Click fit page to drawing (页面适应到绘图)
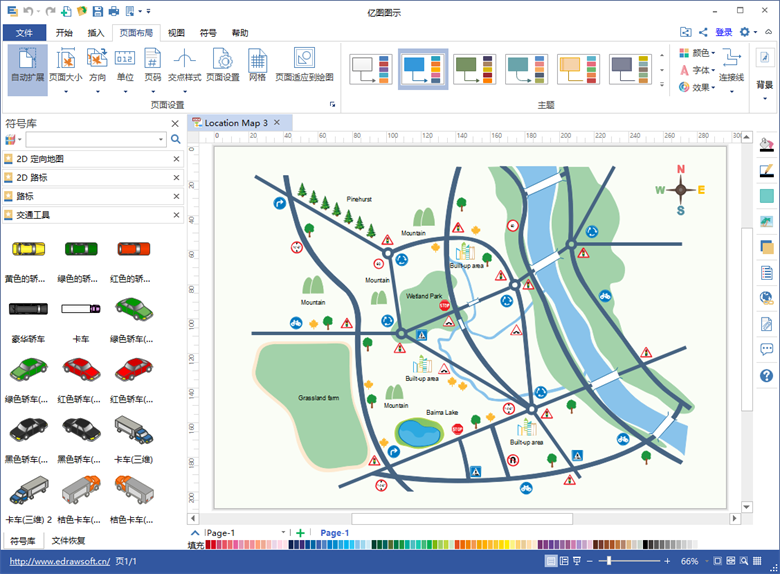The width and height of the screenshot is (780, 574). coord(304,65)
